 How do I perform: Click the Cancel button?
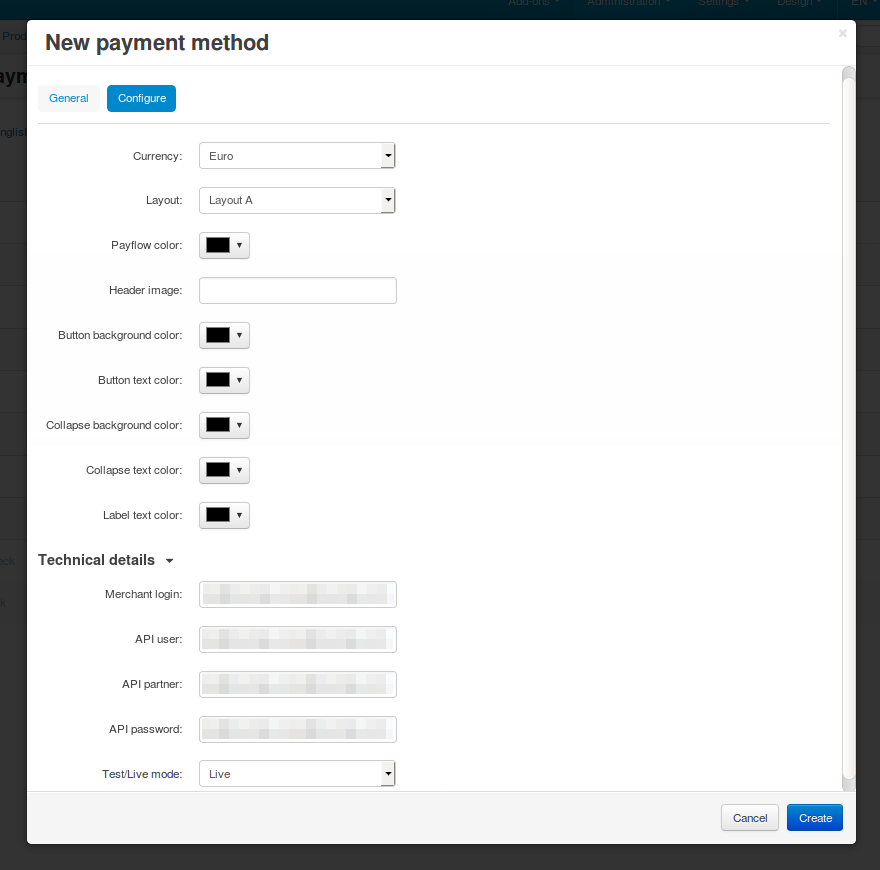[x=749, y=818]
